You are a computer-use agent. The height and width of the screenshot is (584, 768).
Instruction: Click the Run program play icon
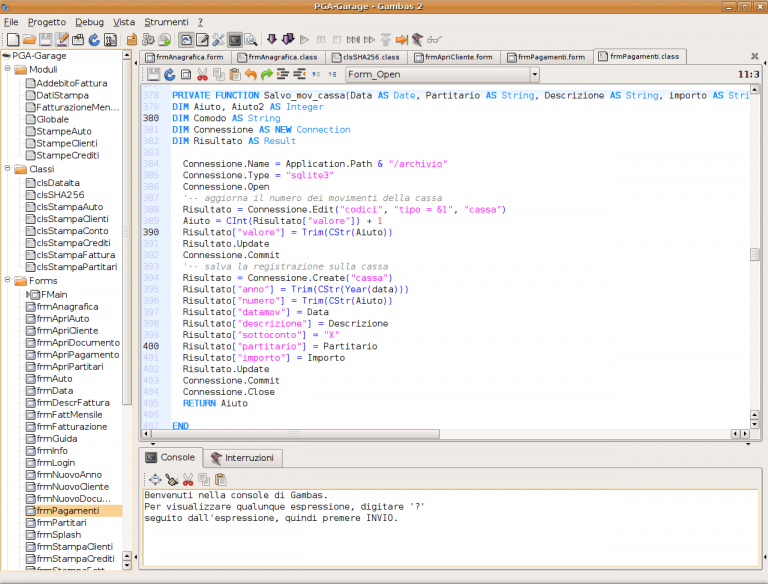pos(305,40)
